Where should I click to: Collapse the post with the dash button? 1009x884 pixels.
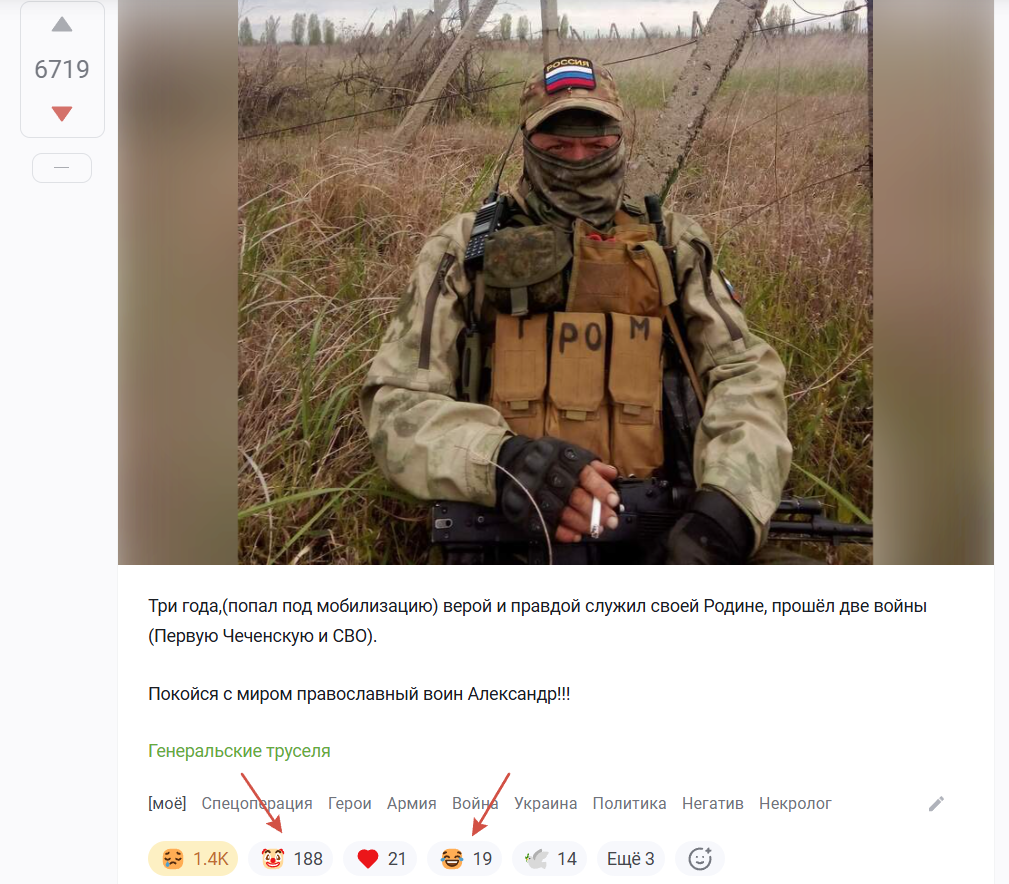coord(62,168)
